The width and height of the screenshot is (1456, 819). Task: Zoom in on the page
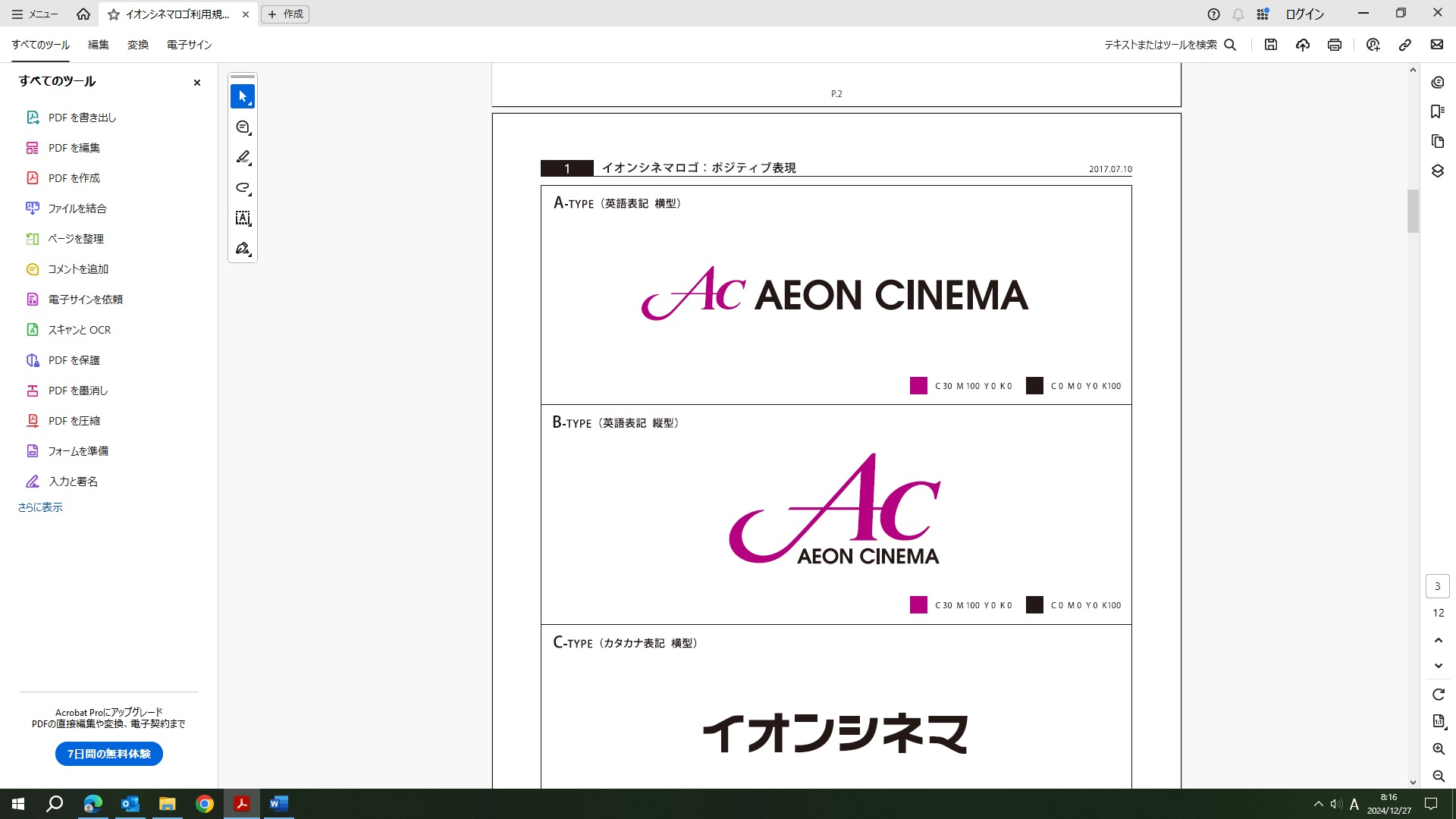click(x=1439, y=748)
